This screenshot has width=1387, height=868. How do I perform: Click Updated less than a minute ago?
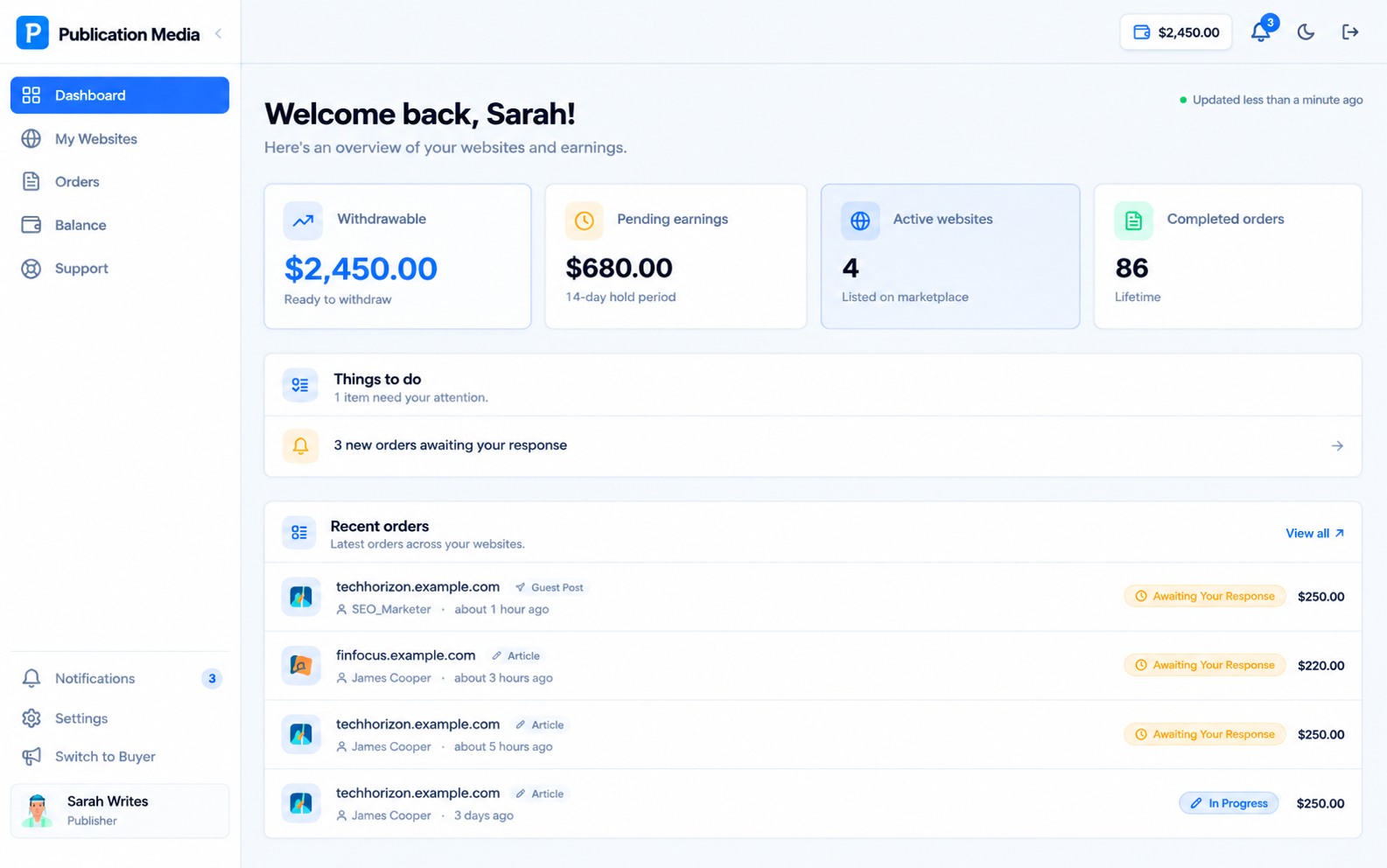tap(1277, 100)
